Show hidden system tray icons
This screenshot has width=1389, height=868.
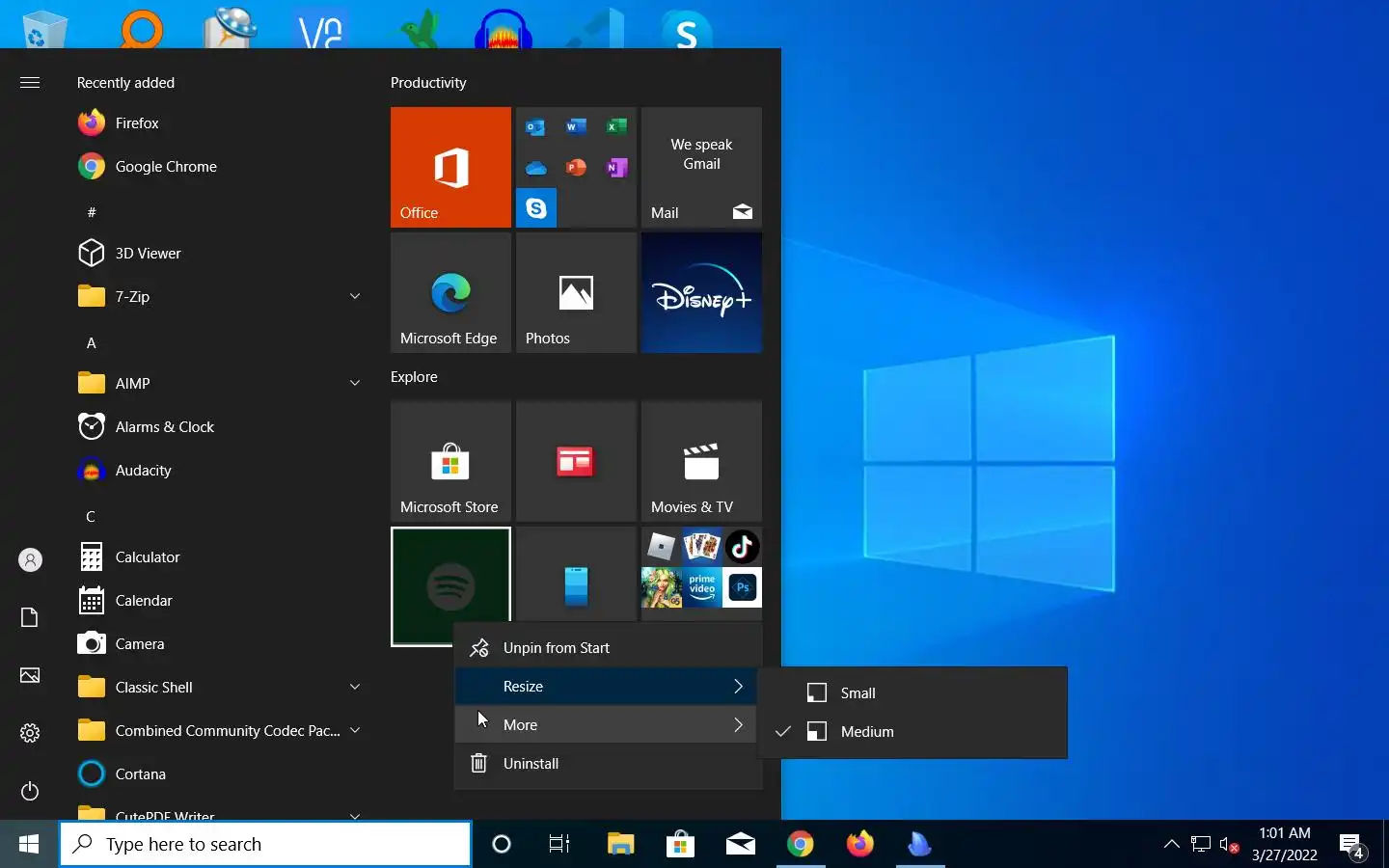pyautogui.click(x=1172, y=844)
